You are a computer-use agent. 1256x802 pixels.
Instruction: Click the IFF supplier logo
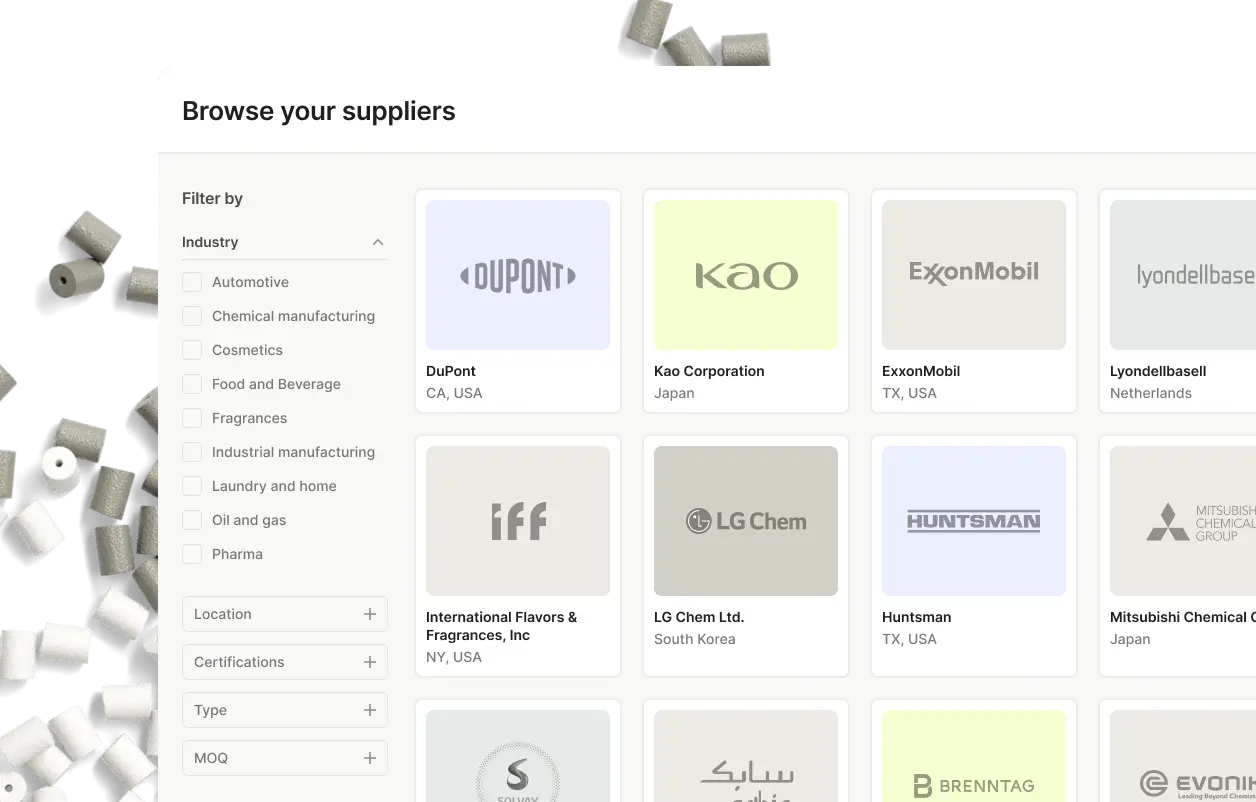click(x=517, y=520)
